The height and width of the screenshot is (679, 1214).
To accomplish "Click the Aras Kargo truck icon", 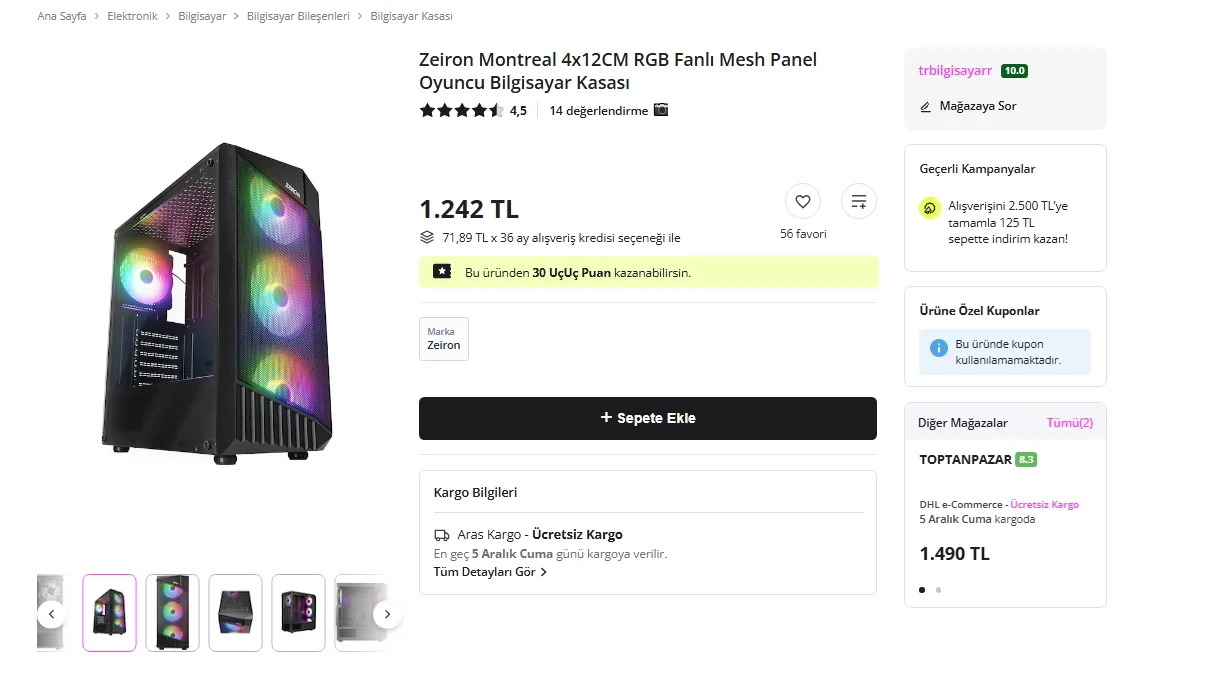I will pyautogui.click(x=442, y=534).
